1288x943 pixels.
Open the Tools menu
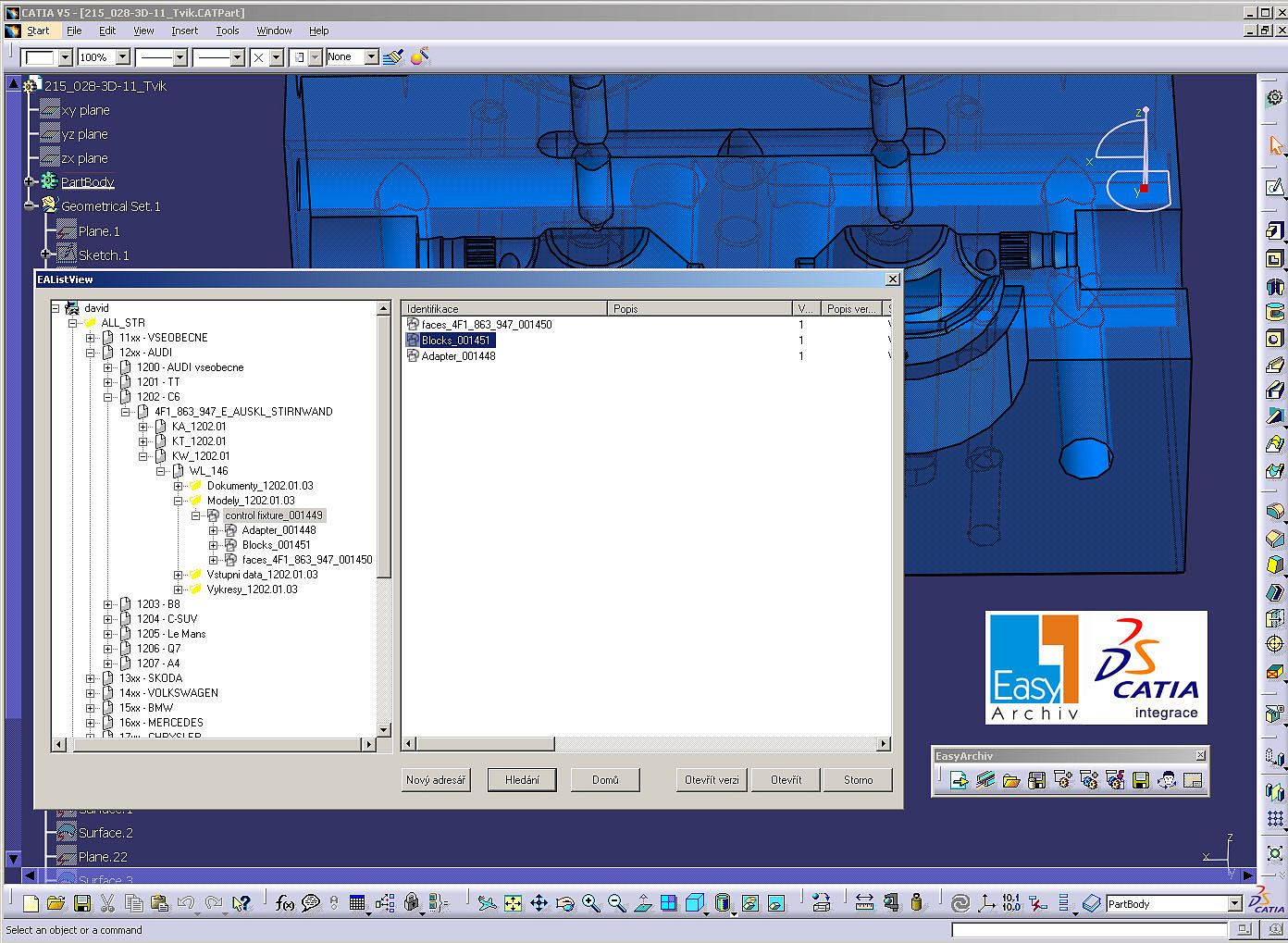click(228, 31)
